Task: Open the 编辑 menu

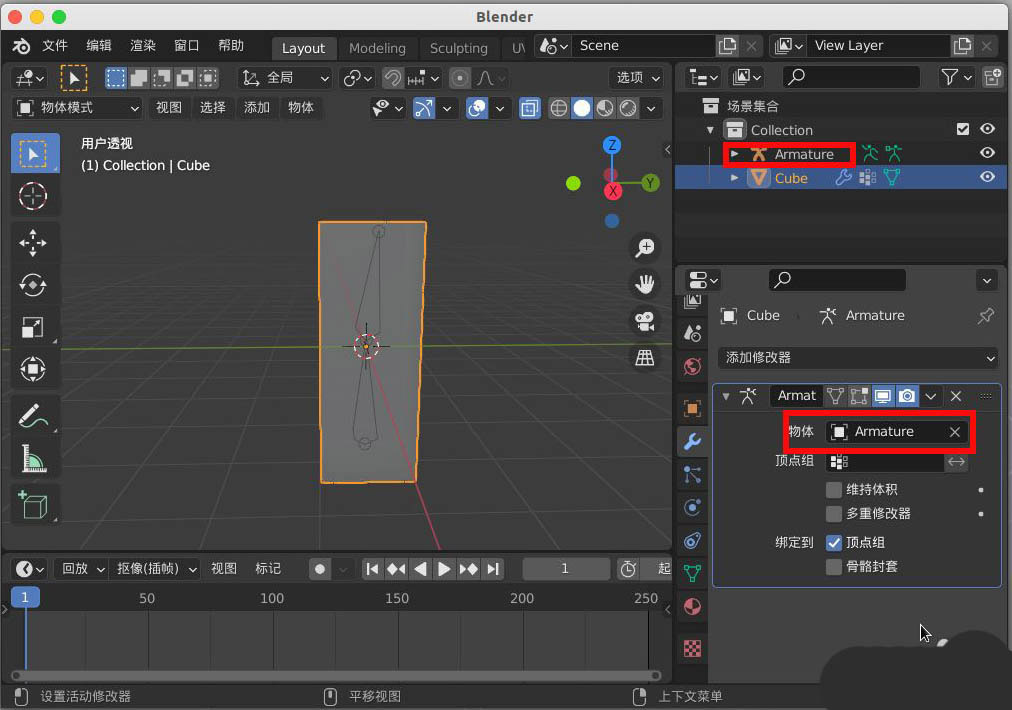Action: [99, 46]
